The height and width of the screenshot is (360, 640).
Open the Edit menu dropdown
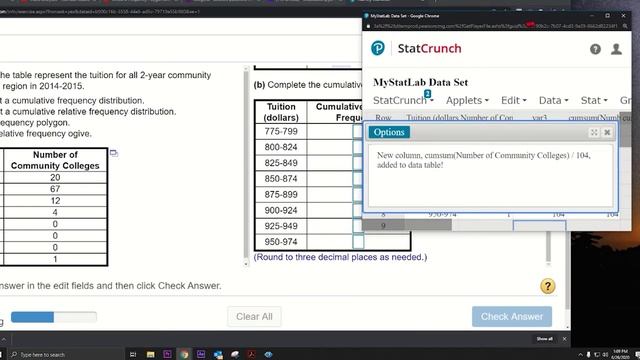(513, 100)
